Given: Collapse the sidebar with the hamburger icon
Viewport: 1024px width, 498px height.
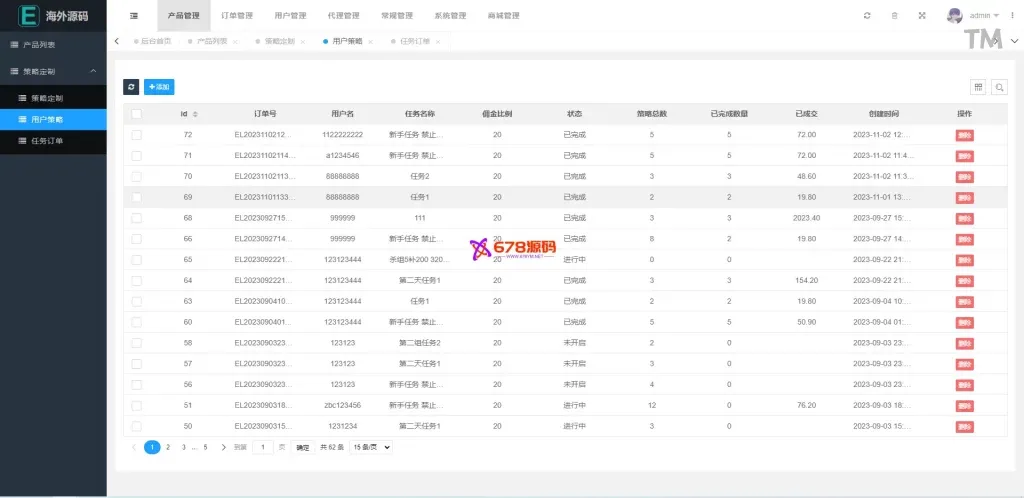Looking at the screenshot, I should [x=134, y=16].
